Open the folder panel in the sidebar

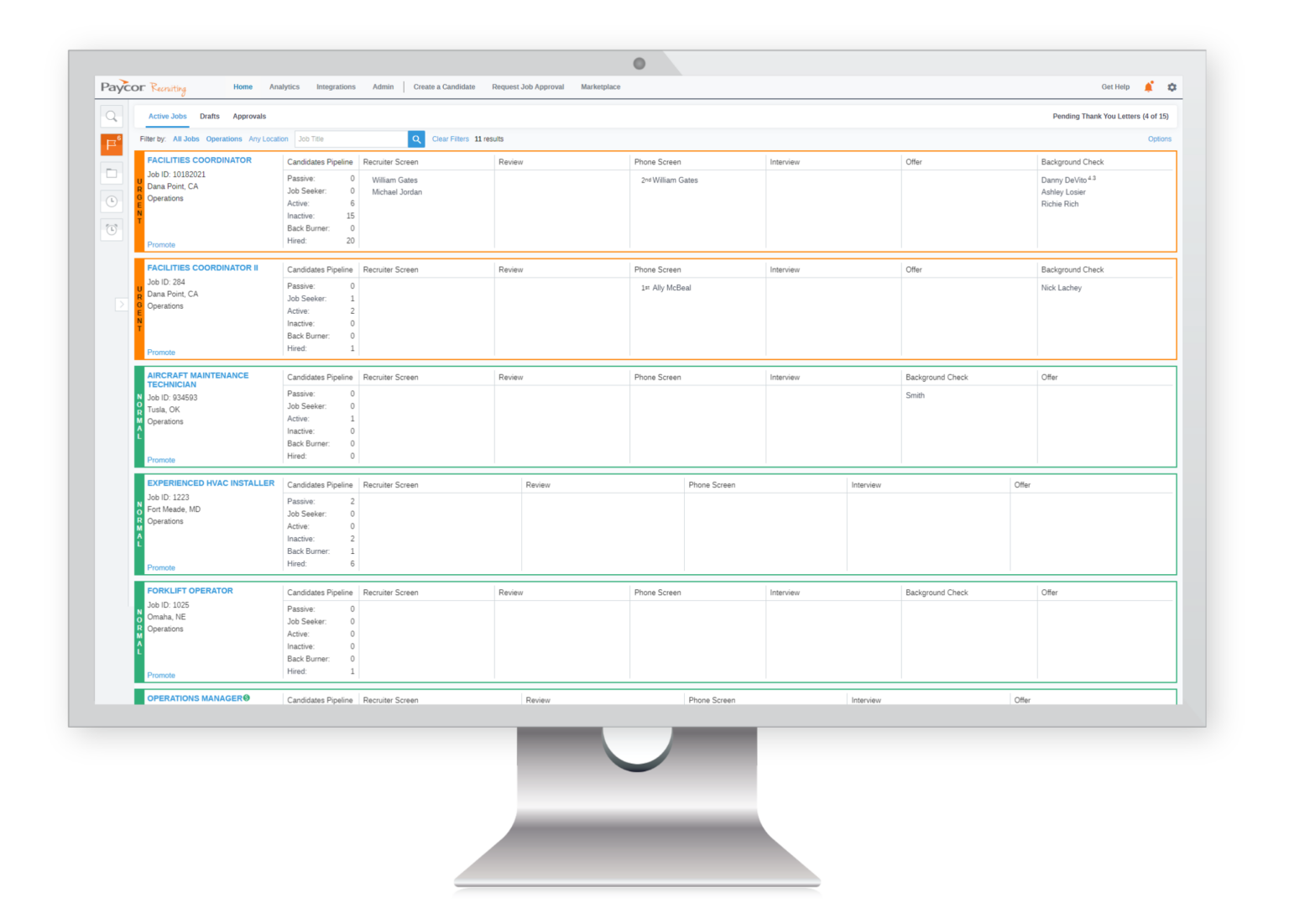point(111,173)
